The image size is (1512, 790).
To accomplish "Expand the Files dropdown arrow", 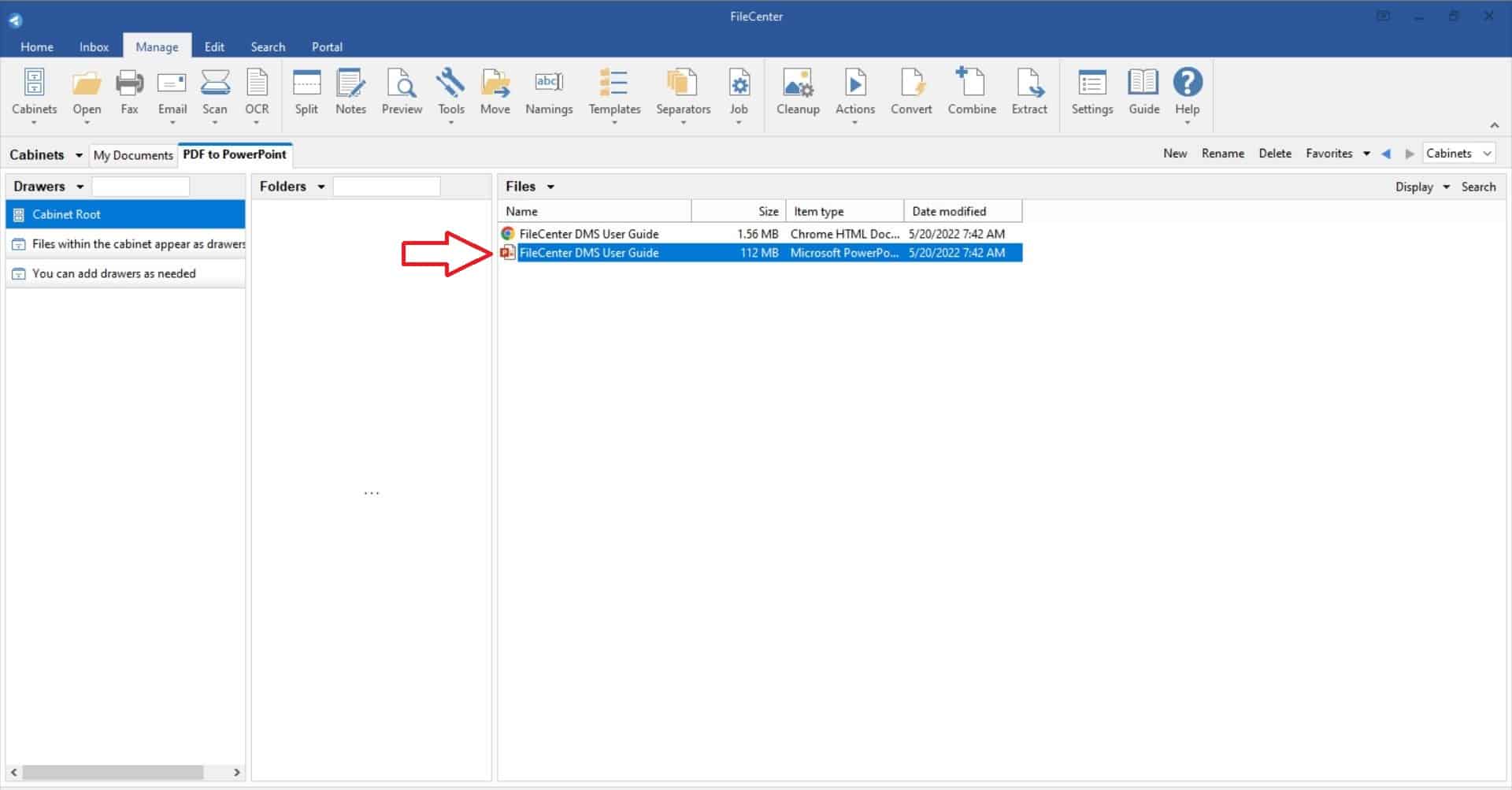I will click(550, 187).
